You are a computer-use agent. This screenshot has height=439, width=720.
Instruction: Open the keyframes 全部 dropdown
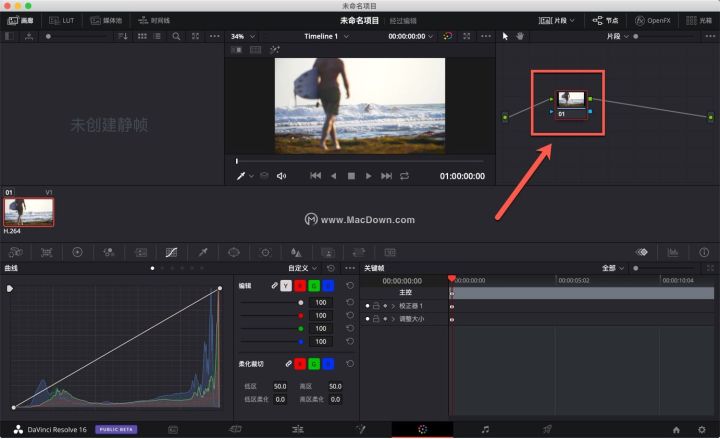(613, 268)
